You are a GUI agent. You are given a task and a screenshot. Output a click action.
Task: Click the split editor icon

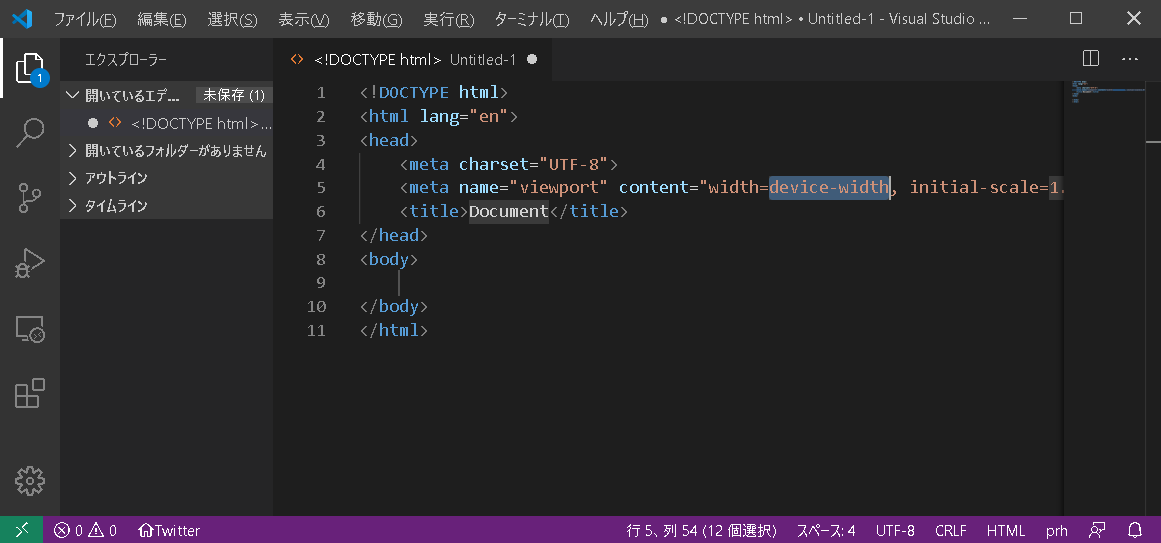(x=1091, y=59)
